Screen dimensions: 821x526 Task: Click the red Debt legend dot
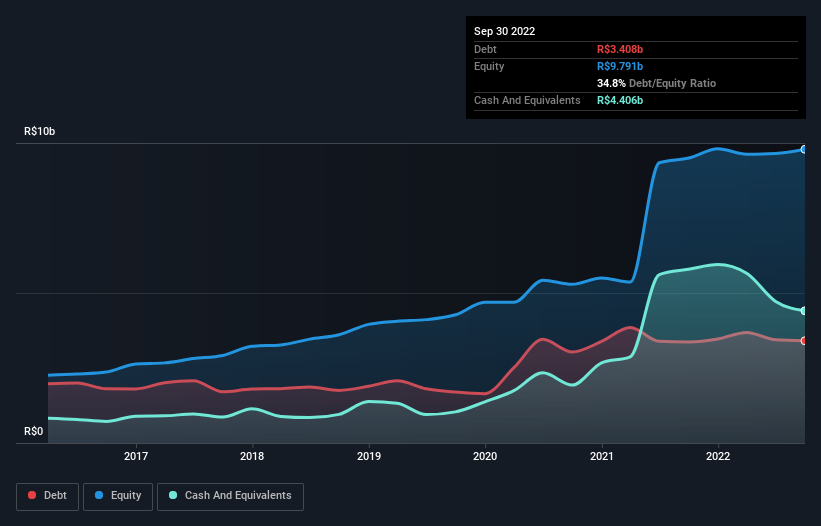point(32,495)
